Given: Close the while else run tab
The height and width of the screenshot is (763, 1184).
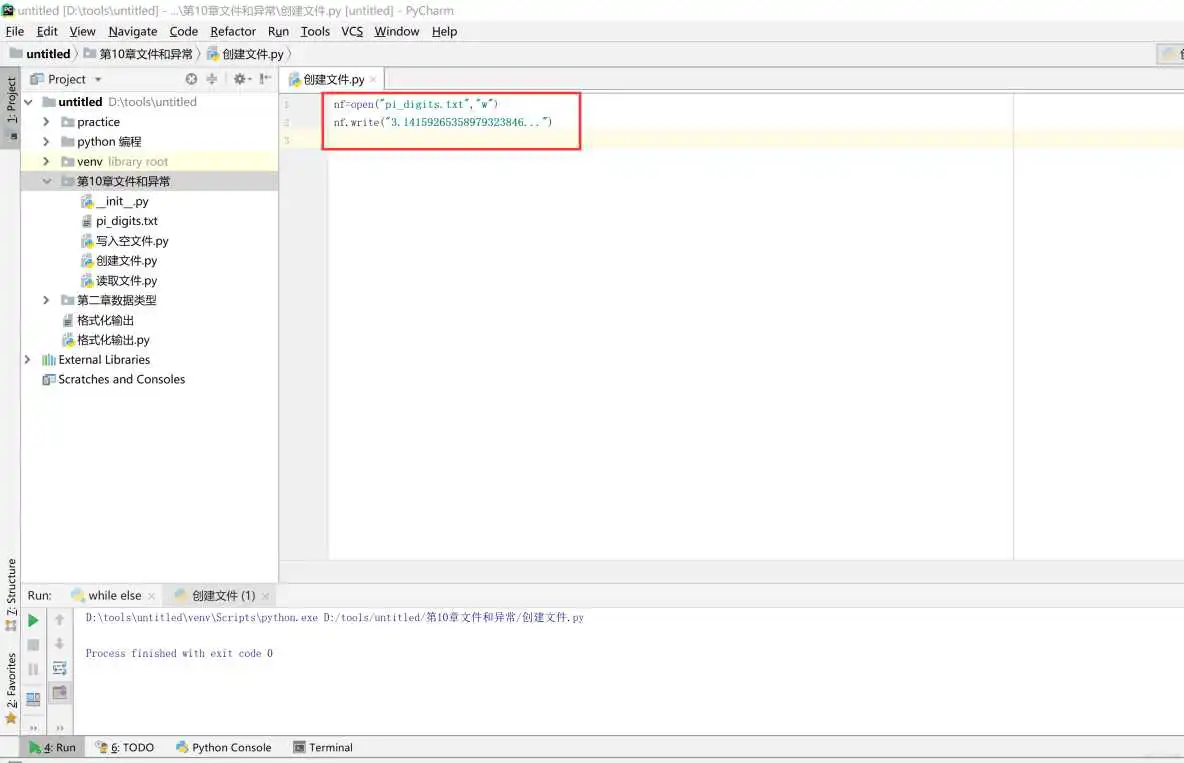Looking at the screenshot, I should (151, 596).
